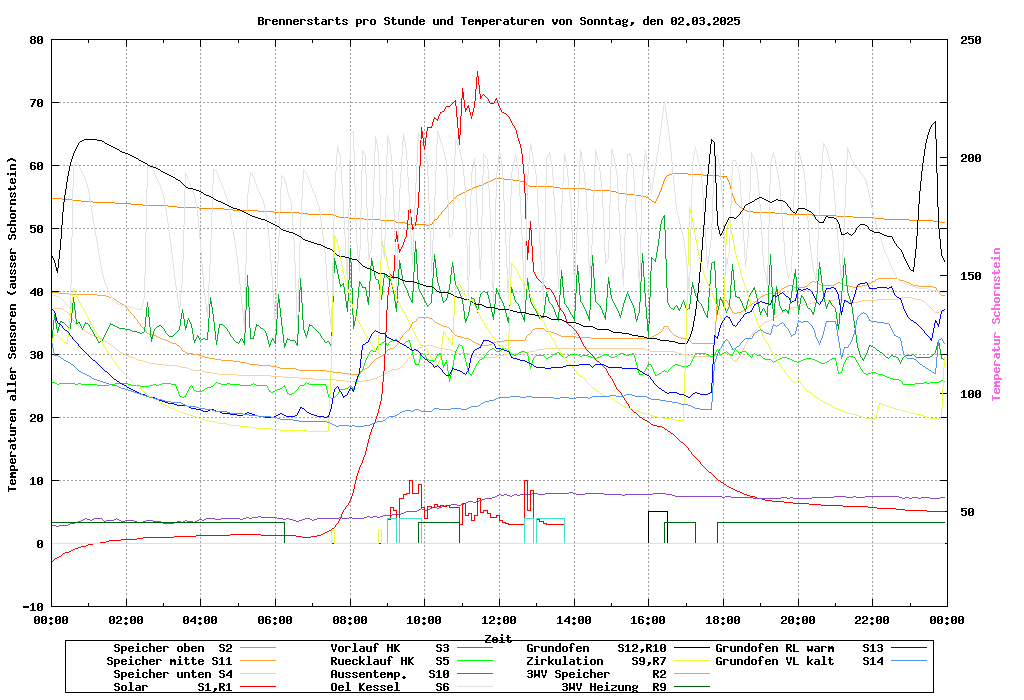Click the Grundofen S12,R10 legend entry
Viewport: 1024px width, 700px height.
click(595, 648)
